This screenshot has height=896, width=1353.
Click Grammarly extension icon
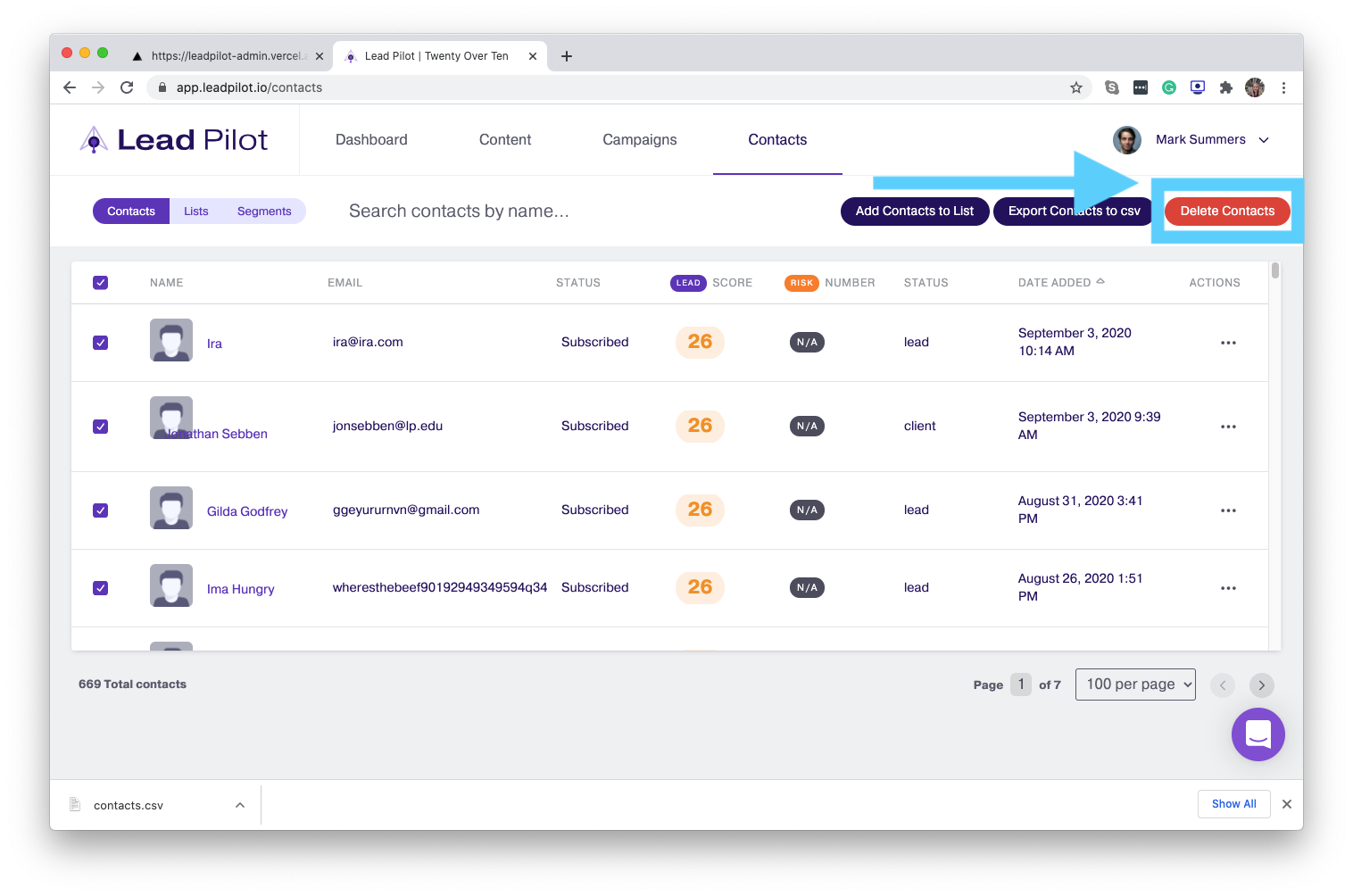(1168, 87)
